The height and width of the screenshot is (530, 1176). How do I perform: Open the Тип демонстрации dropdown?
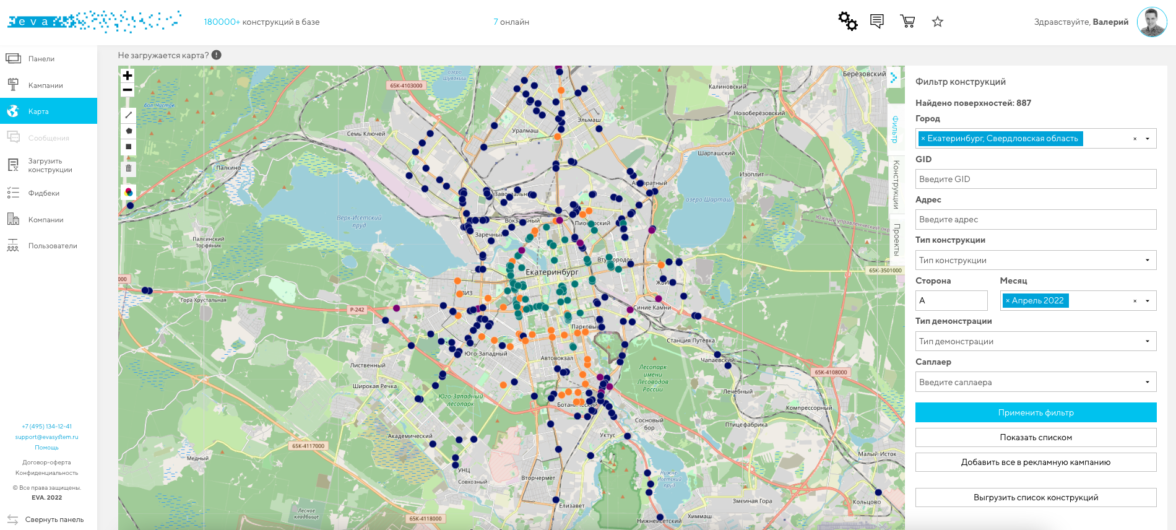click(x=1035, y=341)
